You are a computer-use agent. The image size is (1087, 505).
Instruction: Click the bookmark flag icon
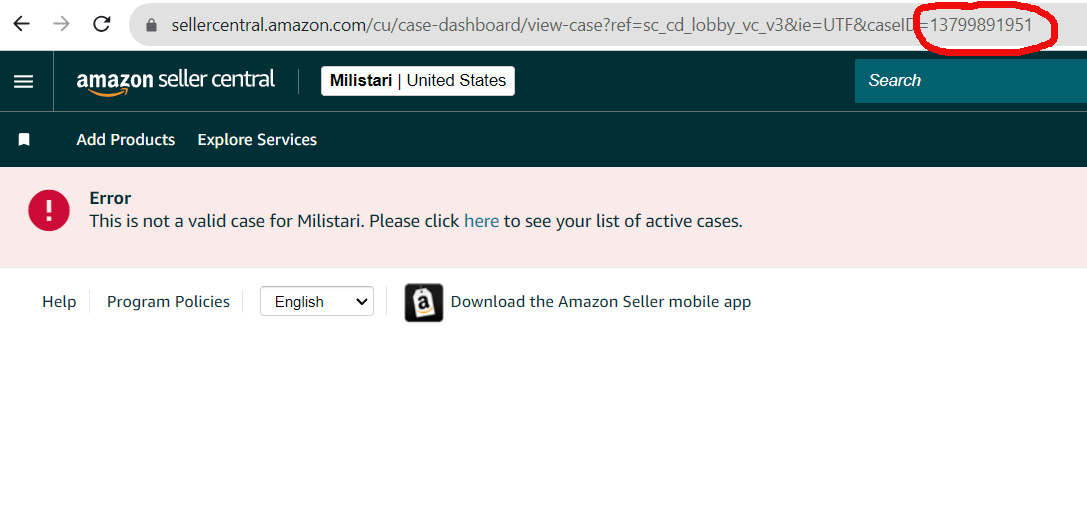click(x=24, y=140)
